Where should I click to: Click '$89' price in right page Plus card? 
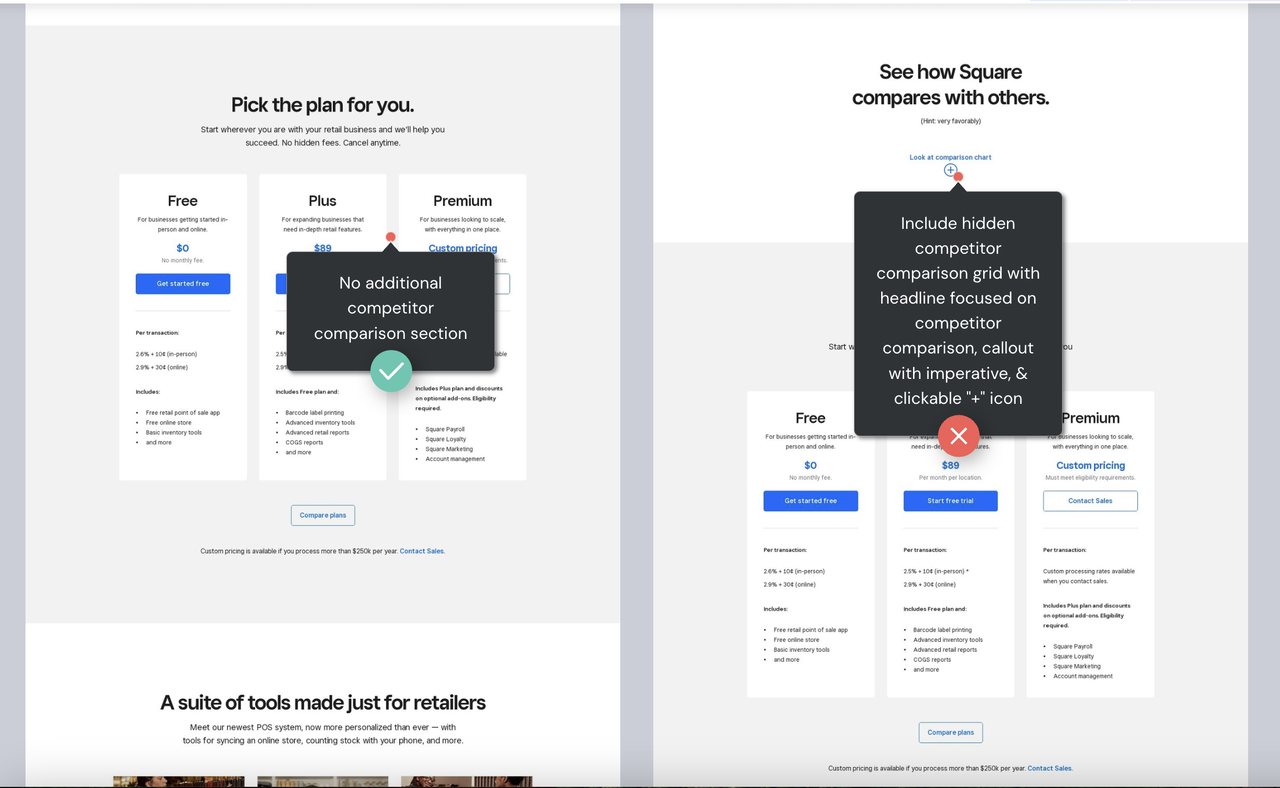click(950, 465)
